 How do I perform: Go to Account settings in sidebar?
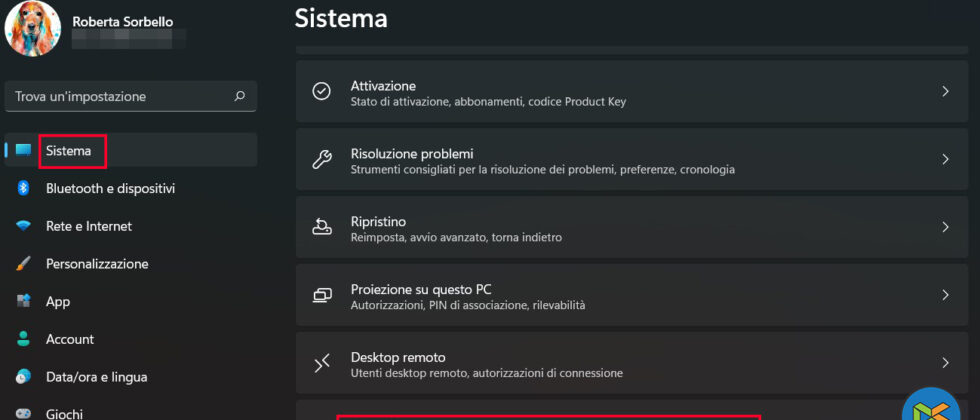pos(70,339)
